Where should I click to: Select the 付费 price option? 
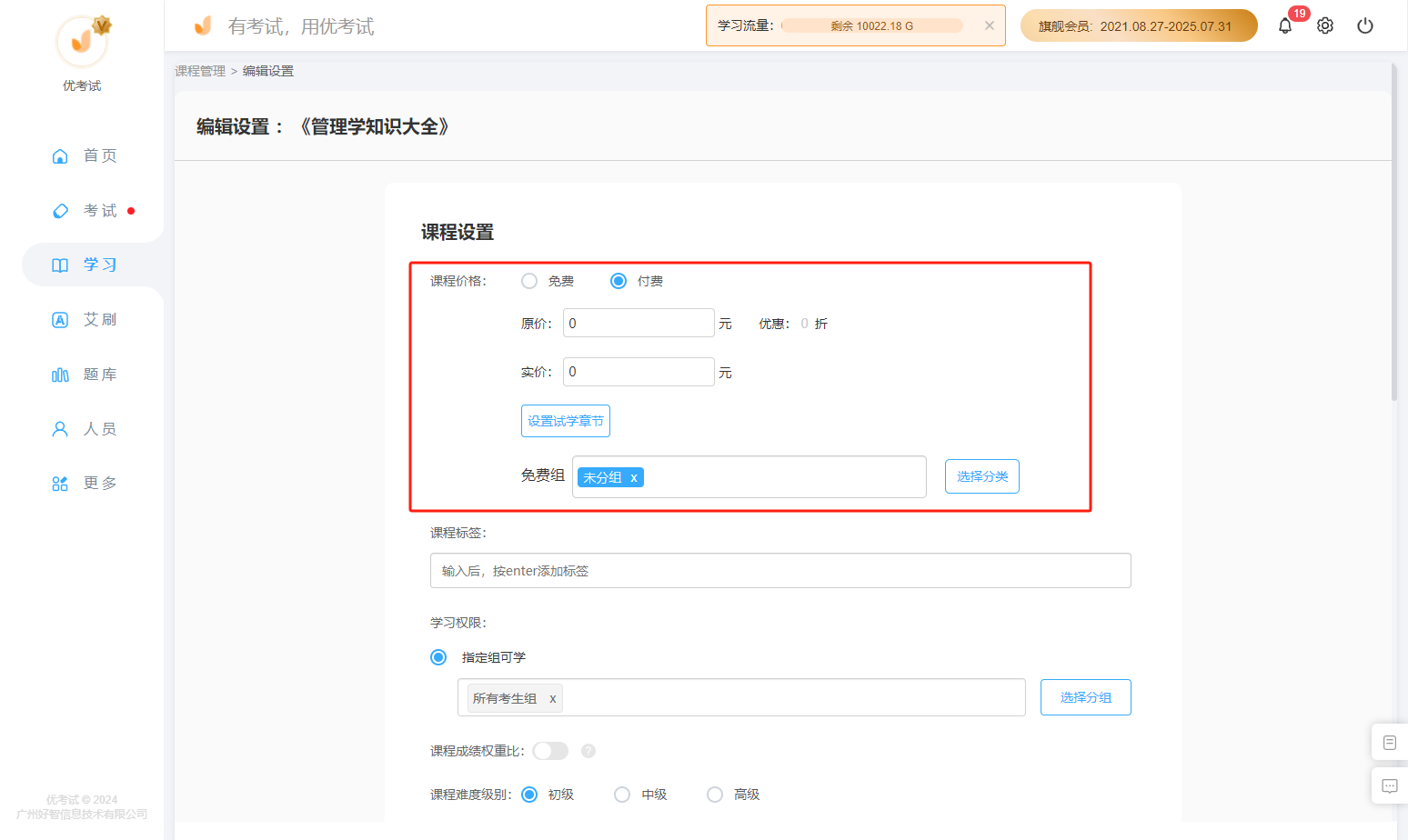(619, 281)
